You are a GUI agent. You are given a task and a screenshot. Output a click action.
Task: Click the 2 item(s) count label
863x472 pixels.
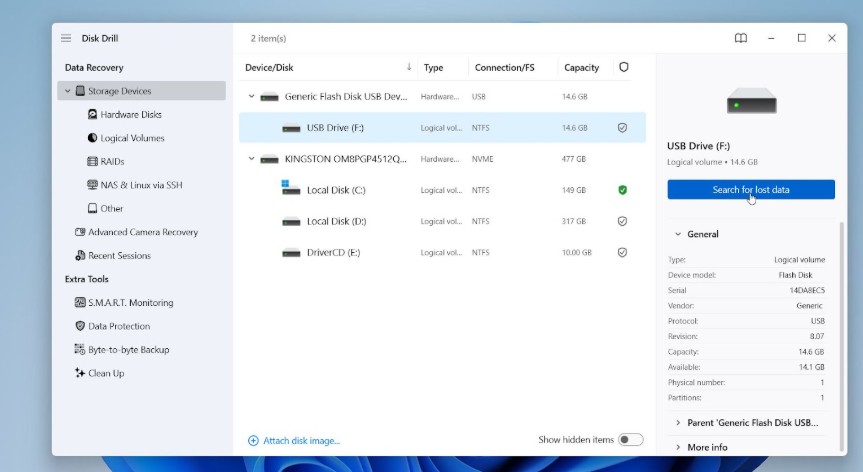click(x=268, y=39)
